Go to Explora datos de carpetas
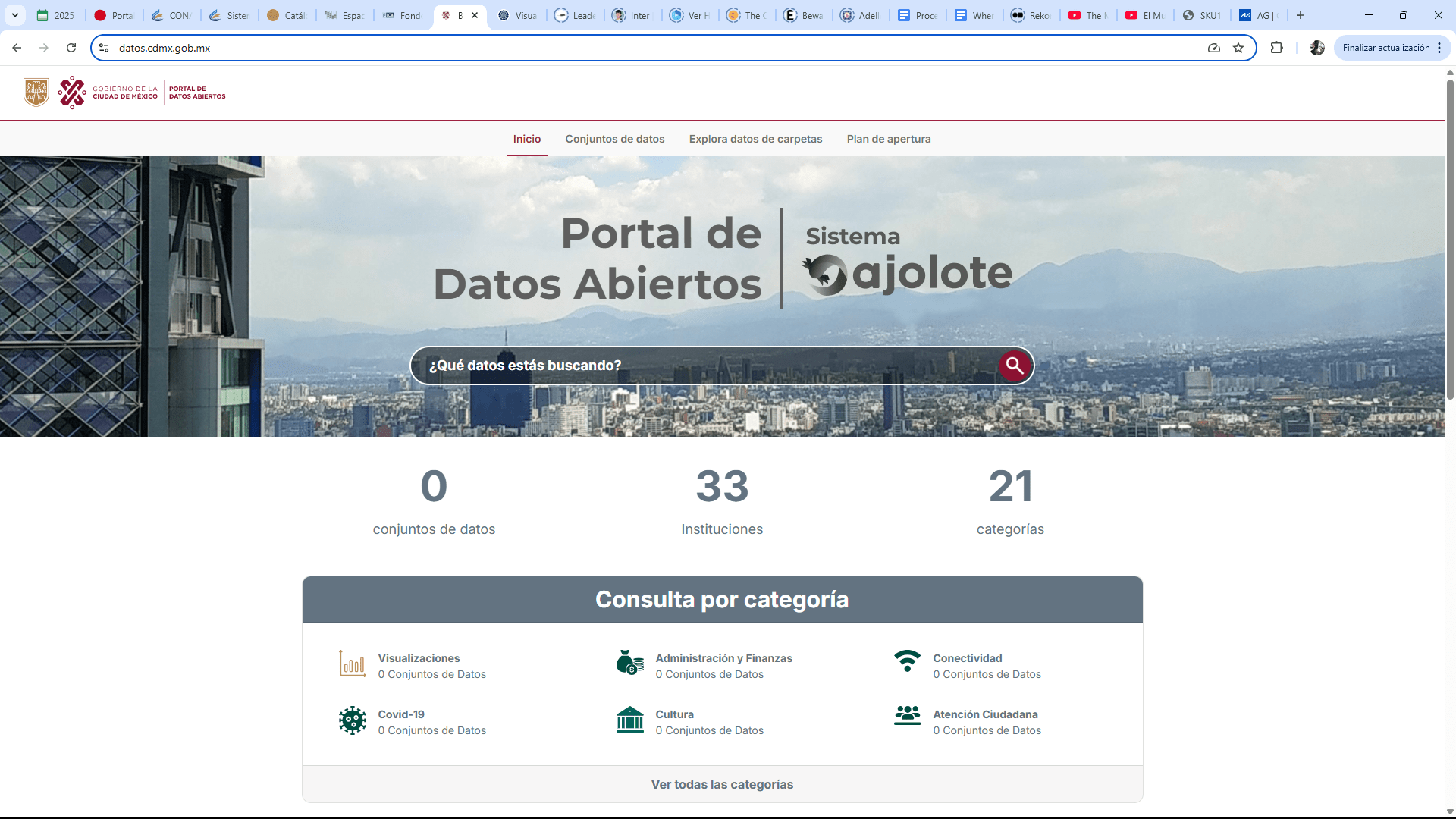Image resolution: width=1456 pixels, height=819 pixels. (x=755, y=139)
